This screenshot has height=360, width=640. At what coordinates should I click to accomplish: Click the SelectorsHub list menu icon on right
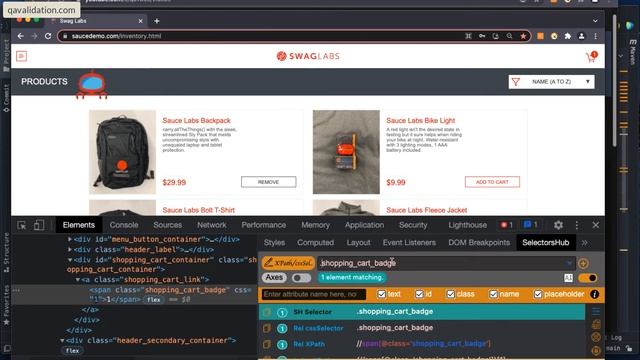click(x=596, y=311)
